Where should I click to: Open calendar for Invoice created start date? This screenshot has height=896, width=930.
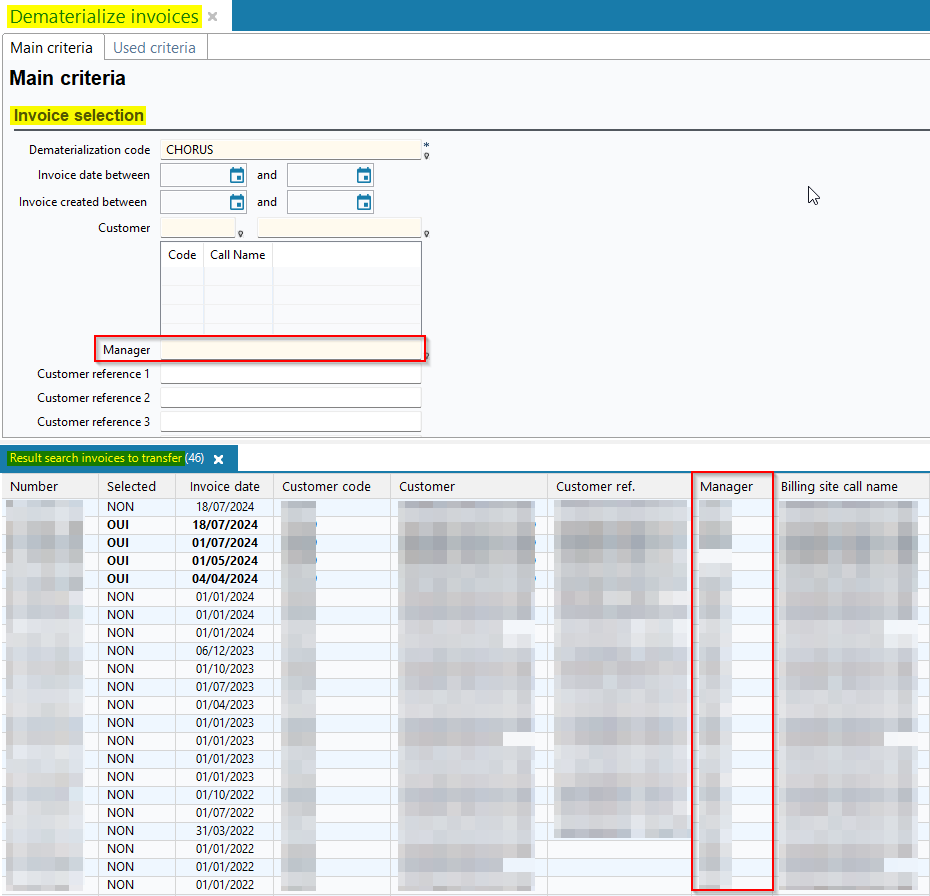(237, 202)
